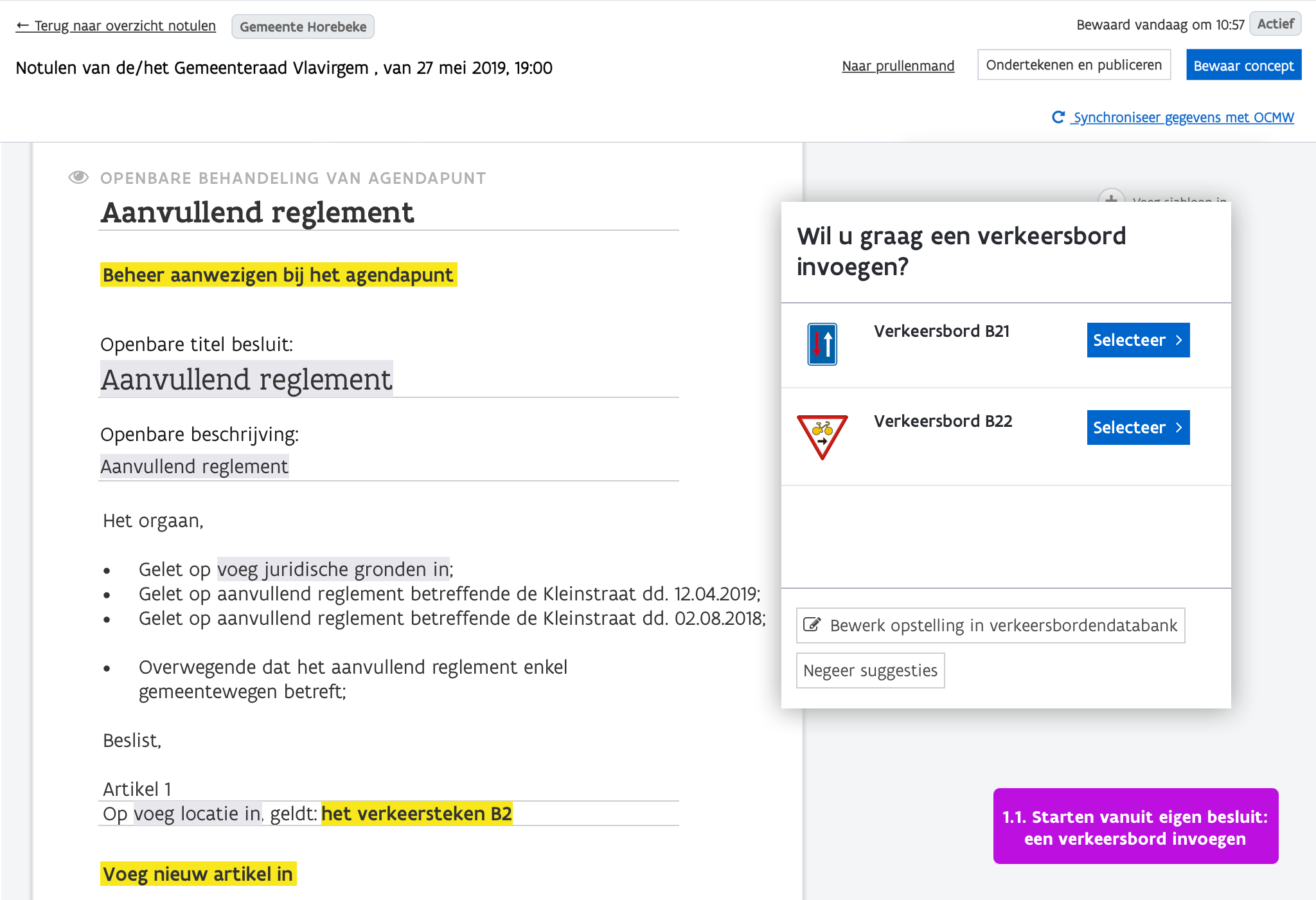Viewport: 1316px width, 900px height.
Task: Click Beheer aanwezigen bij het agendapunt
Action: coord(278,274)
